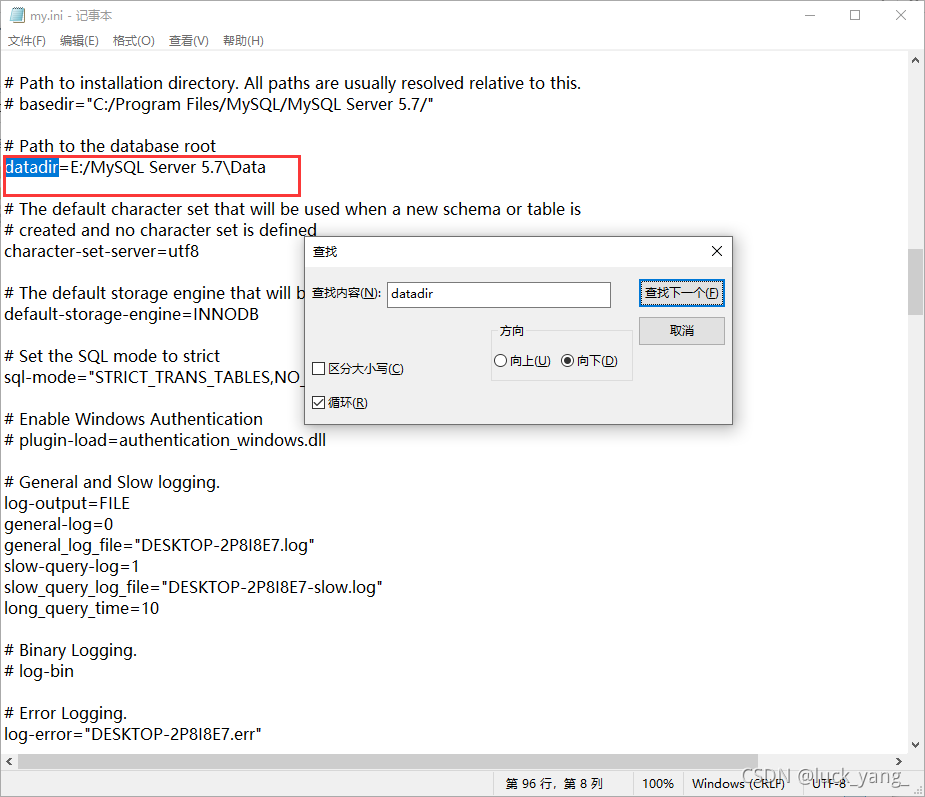Click the log-error DESKTOP-2P8I8E7.err line

[133, 734]
